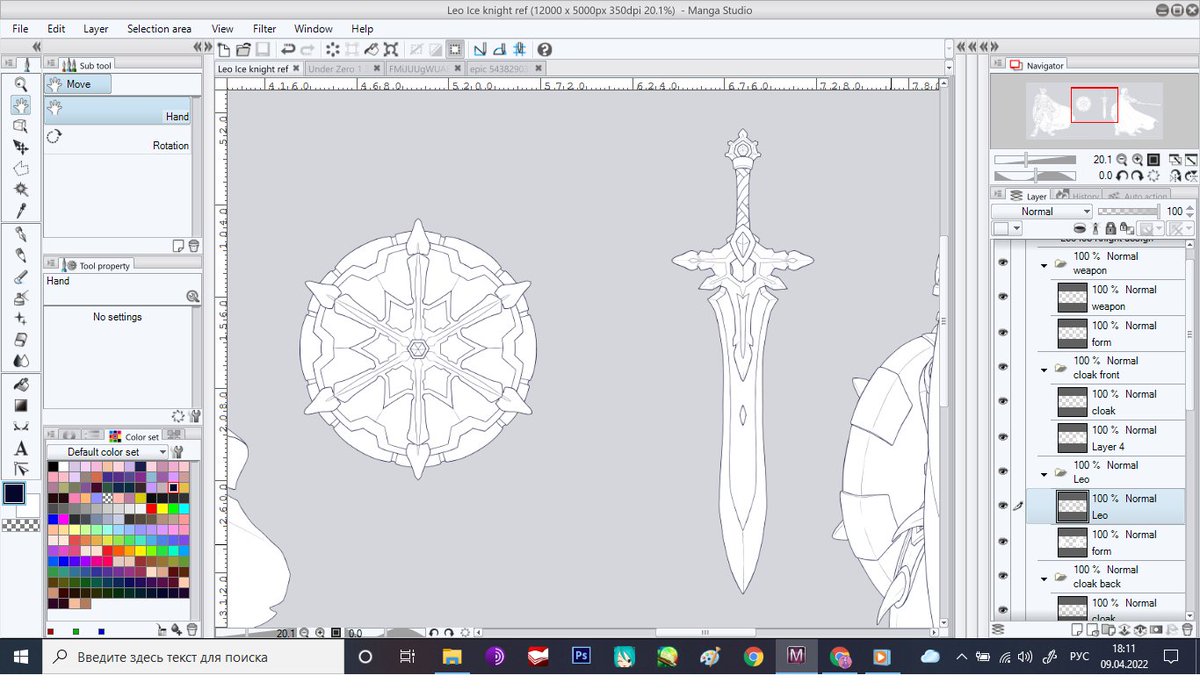Select the Move layer arrow tool
The image size is (1200, 690).
(x=21, y=147)
